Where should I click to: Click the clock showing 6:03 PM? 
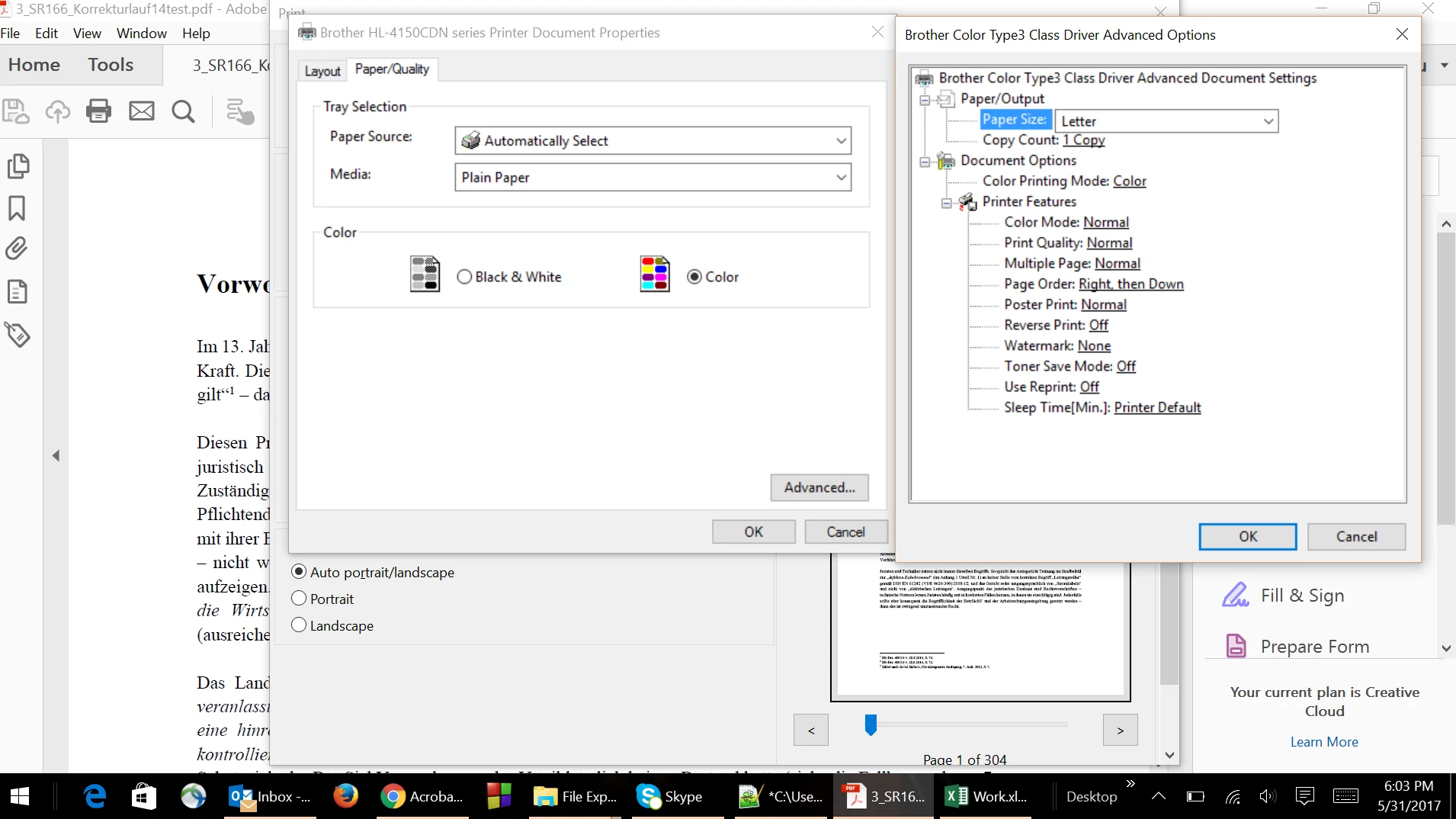(1408, 785)
